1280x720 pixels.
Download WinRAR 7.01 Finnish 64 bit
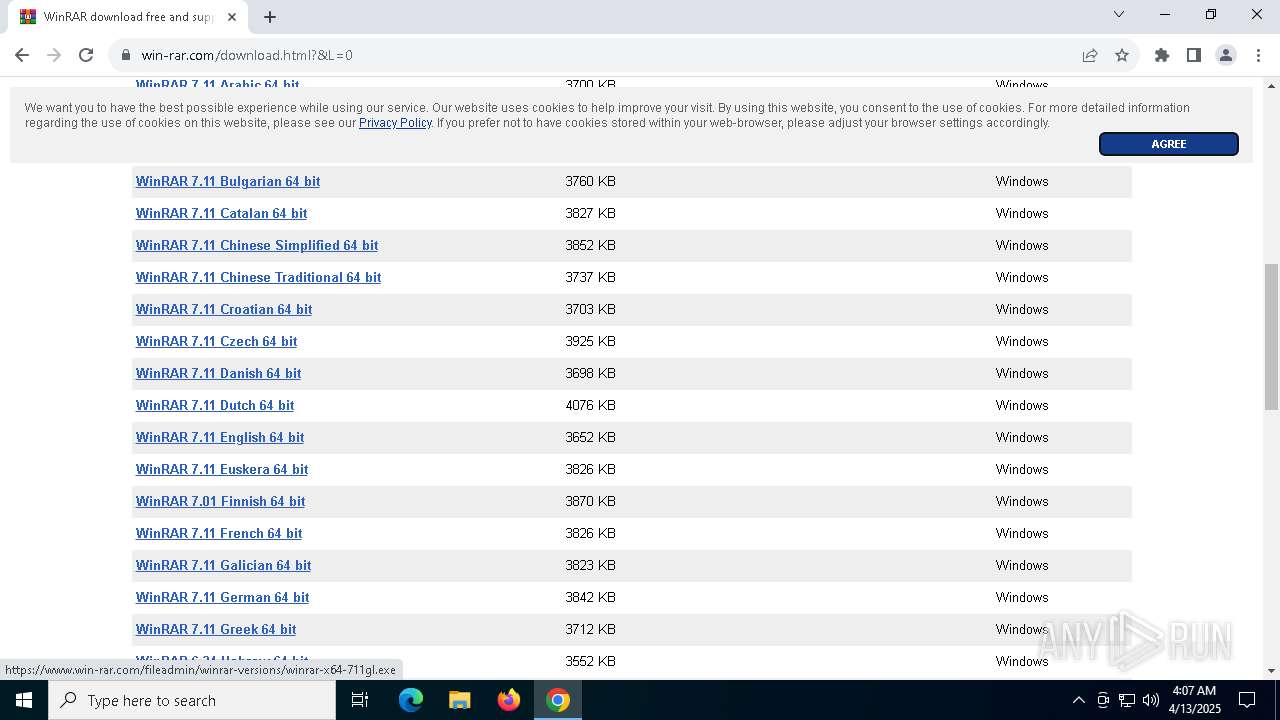220,501
